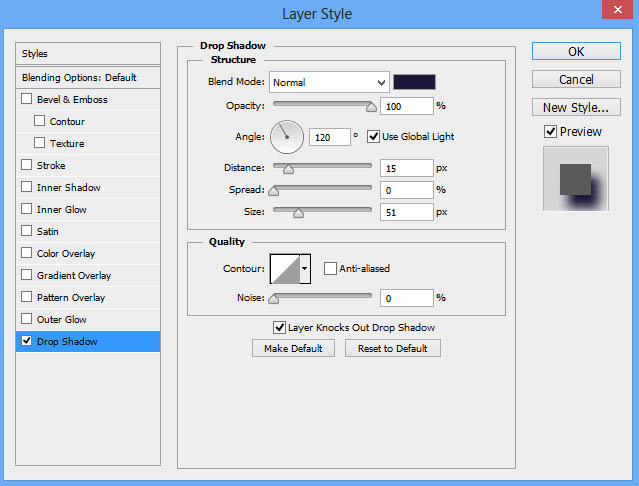Click the Opacity slider handle
This screenshot has height=486, width=639.
tap(371, 107)
